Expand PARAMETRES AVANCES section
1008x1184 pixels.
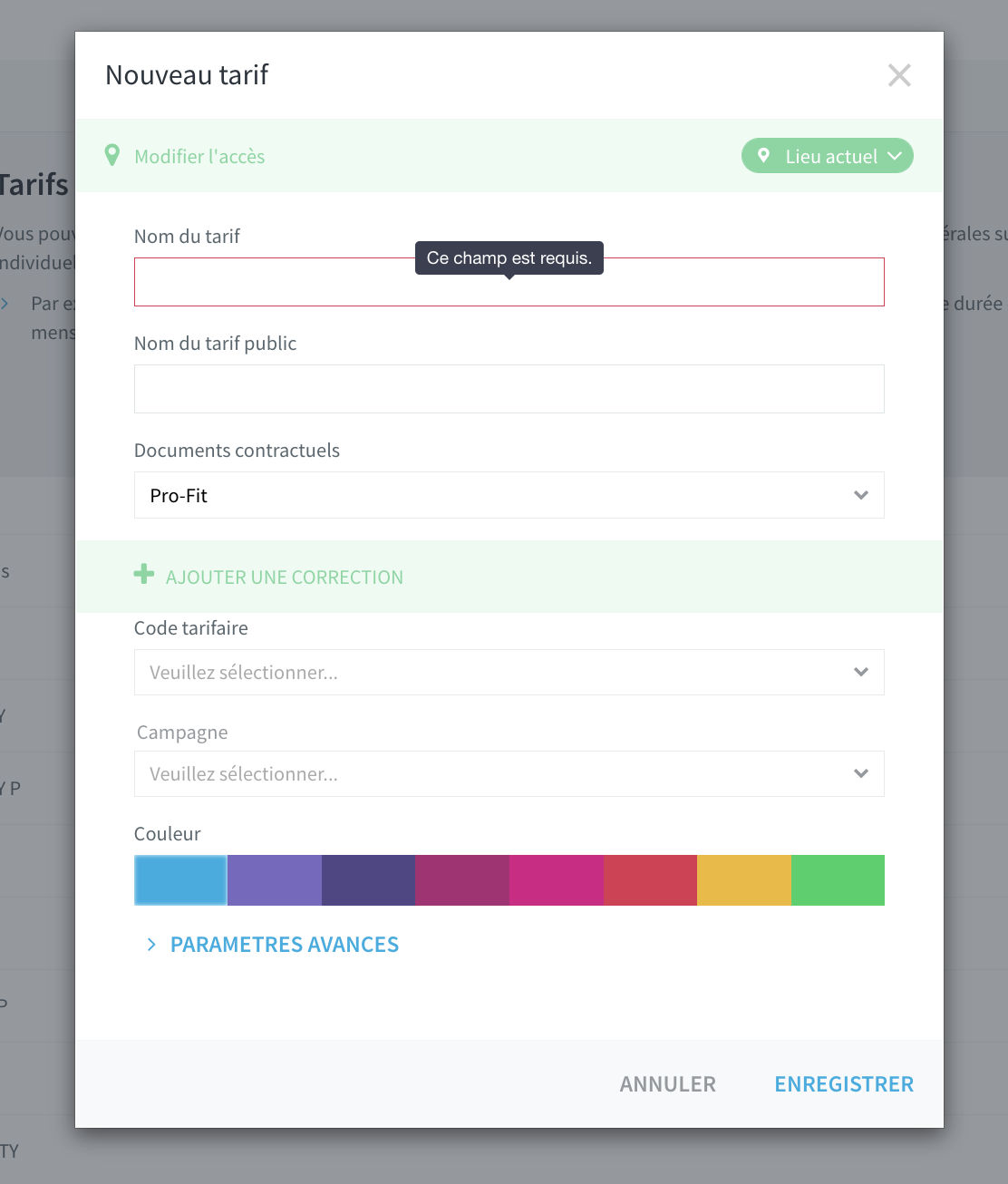tap(273, 945)
